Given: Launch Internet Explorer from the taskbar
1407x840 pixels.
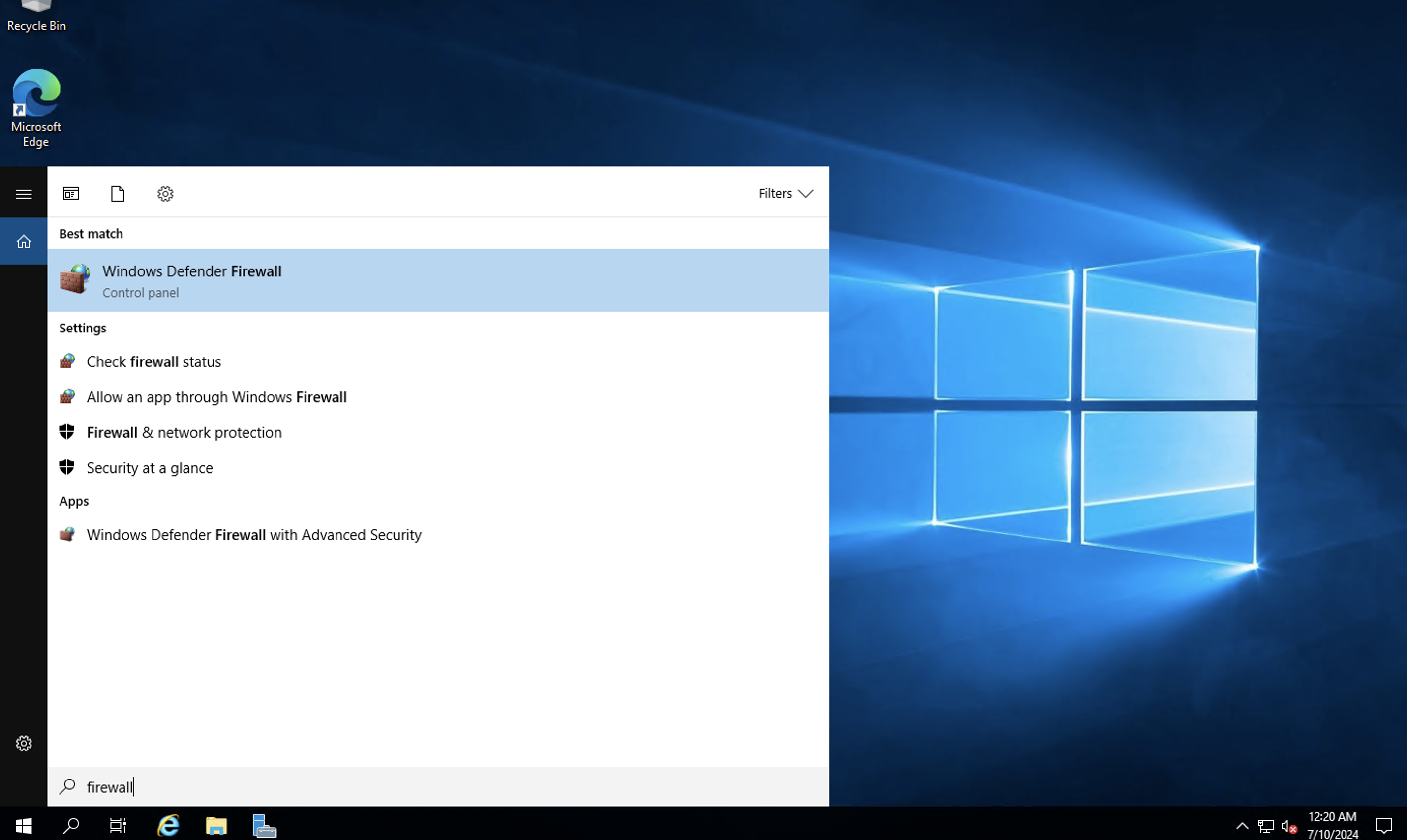Looking at the screenshot, I should click(x=168, y=825).
